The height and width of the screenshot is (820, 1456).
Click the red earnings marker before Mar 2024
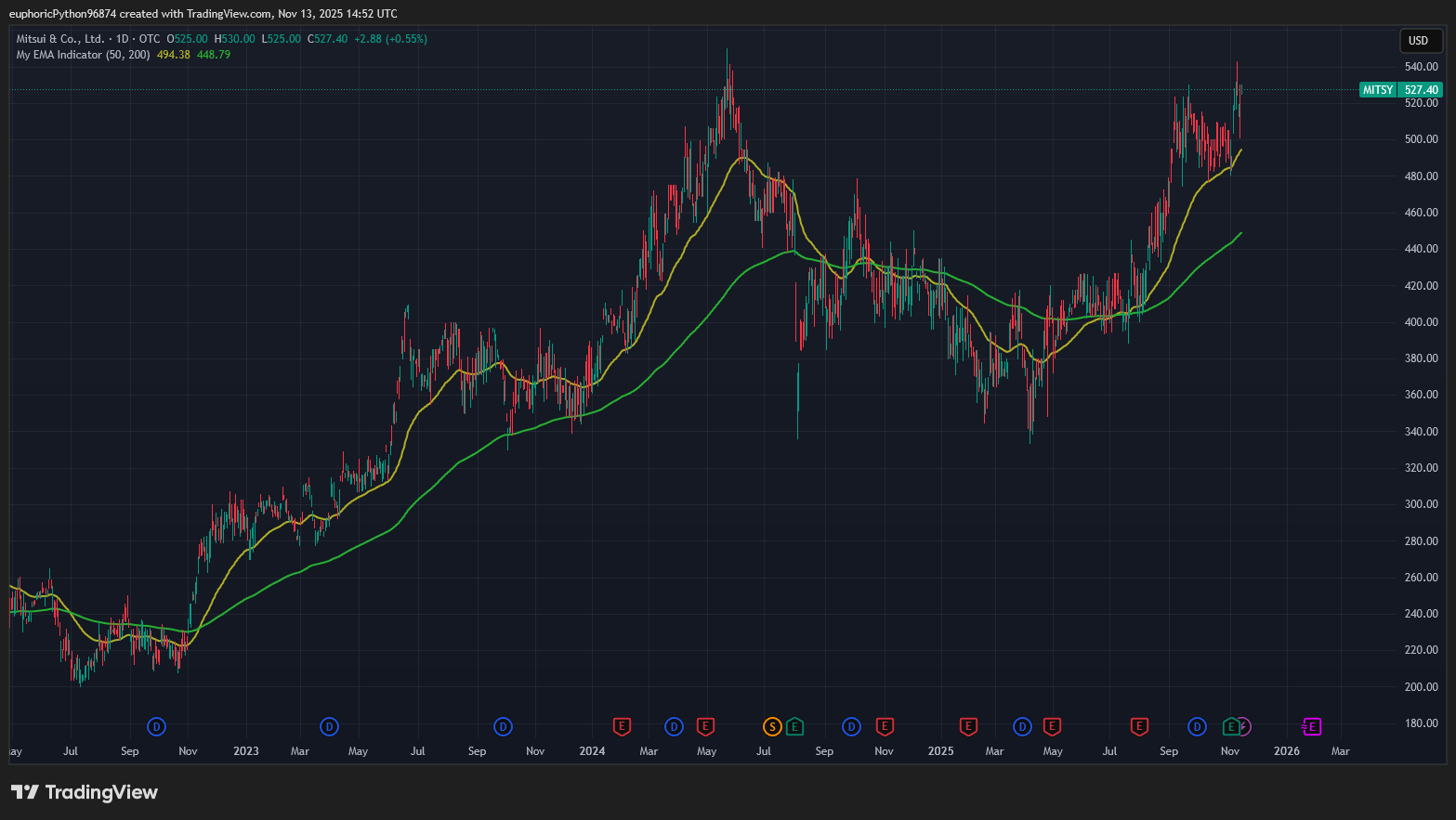[622, 726]
